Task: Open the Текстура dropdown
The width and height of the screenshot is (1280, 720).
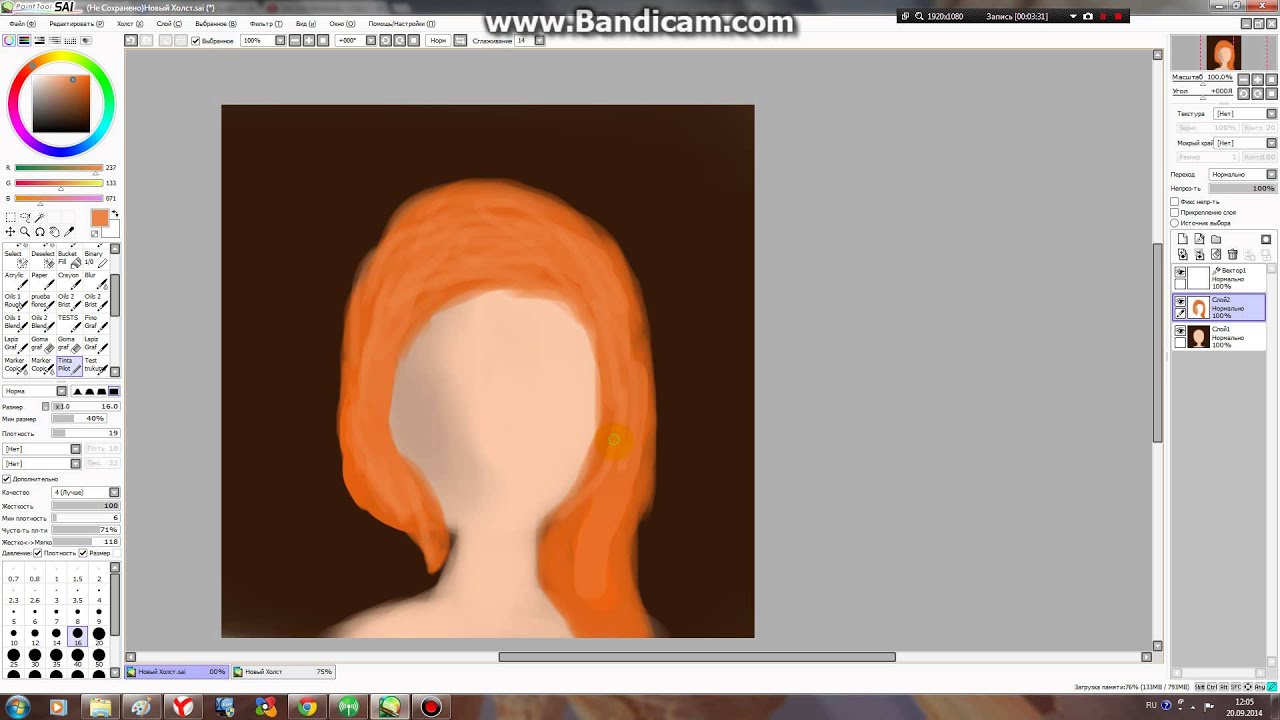Action: pos(1271,114)
